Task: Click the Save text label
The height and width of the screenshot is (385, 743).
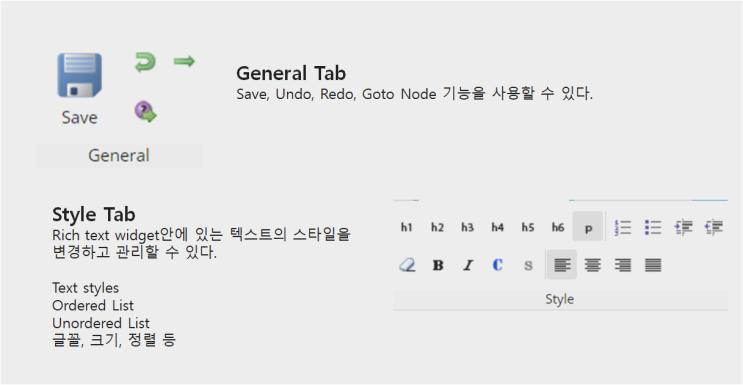Action: pyautogui.click(x=80, y=118)
